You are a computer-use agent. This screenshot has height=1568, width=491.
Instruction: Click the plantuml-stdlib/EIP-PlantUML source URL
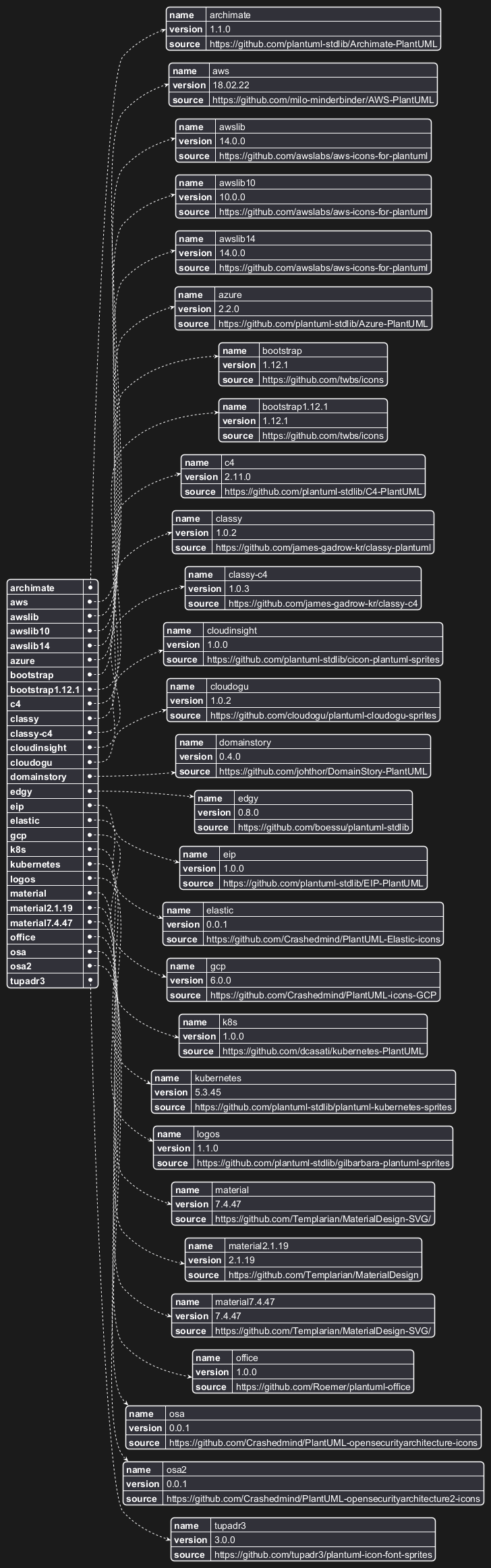323,883
